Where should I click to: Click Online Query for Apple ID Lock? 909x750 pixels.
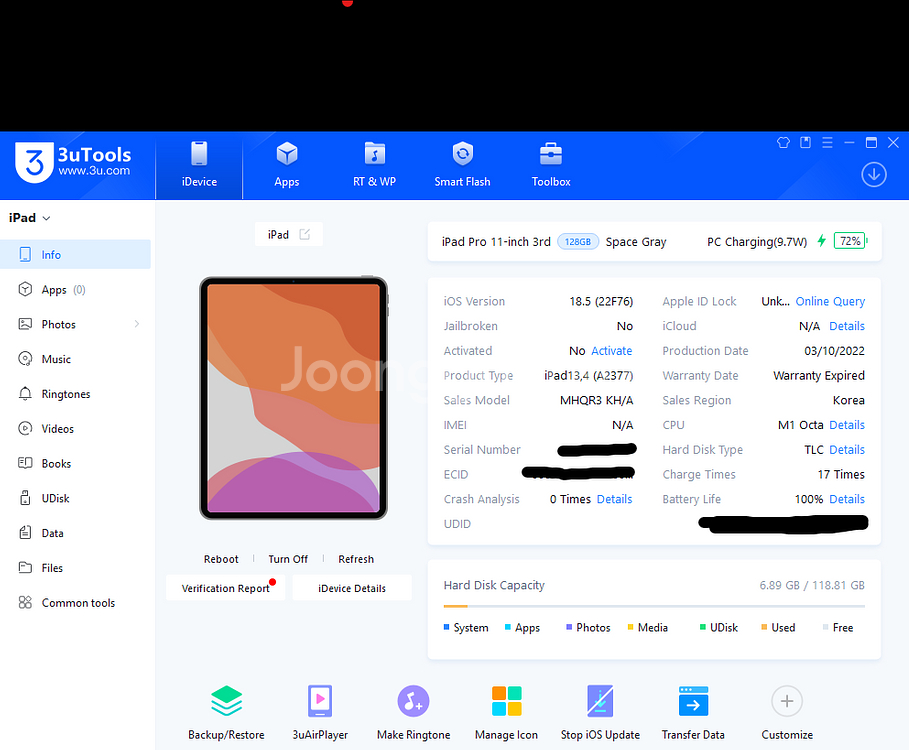830,301
